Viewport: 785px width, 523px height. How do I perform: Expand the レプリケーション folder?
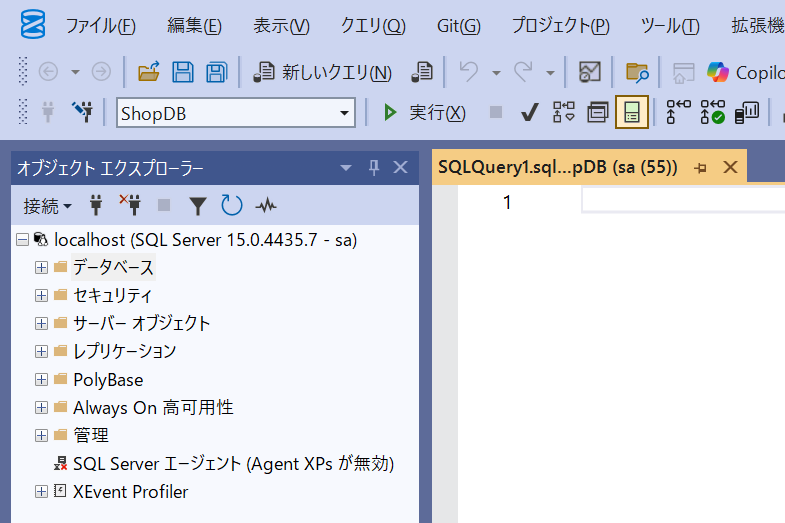tap(41, 351)
